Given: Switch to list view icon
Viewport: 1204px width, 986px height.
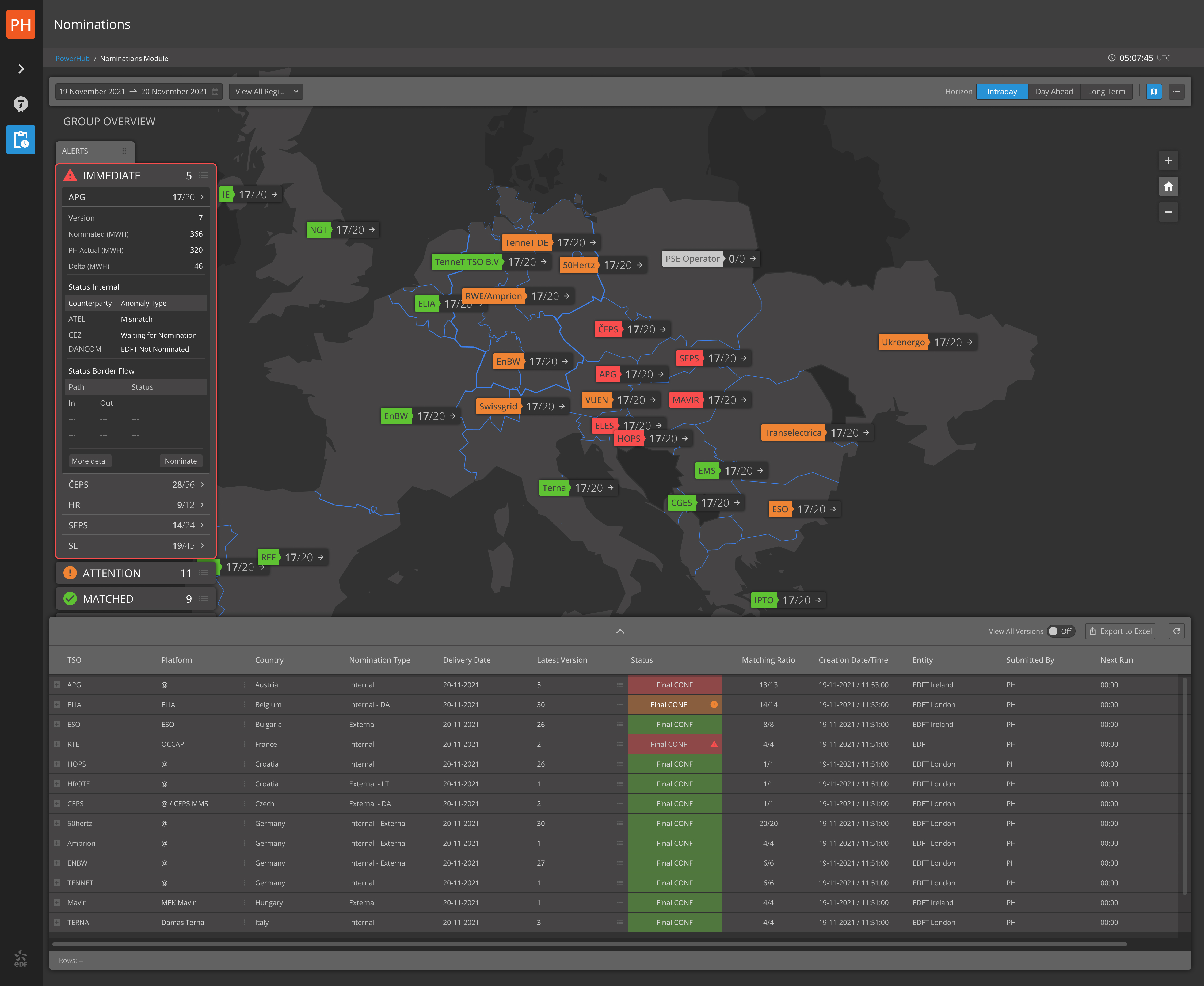Looking at the screenshot, I should coord(1177,92).
